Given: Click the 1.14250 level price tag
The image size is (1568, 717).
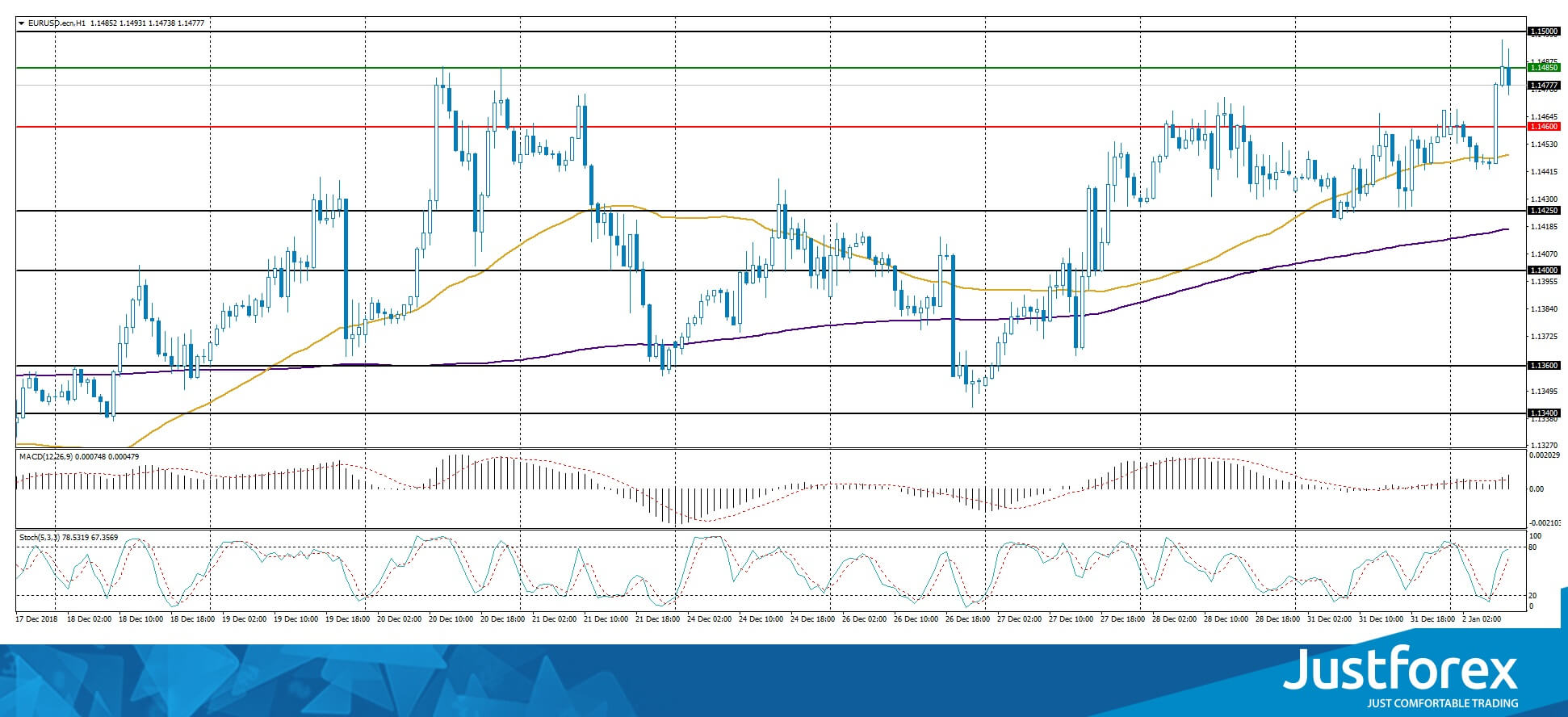Looking at the screenshot, I should (x=1545, y=211).
